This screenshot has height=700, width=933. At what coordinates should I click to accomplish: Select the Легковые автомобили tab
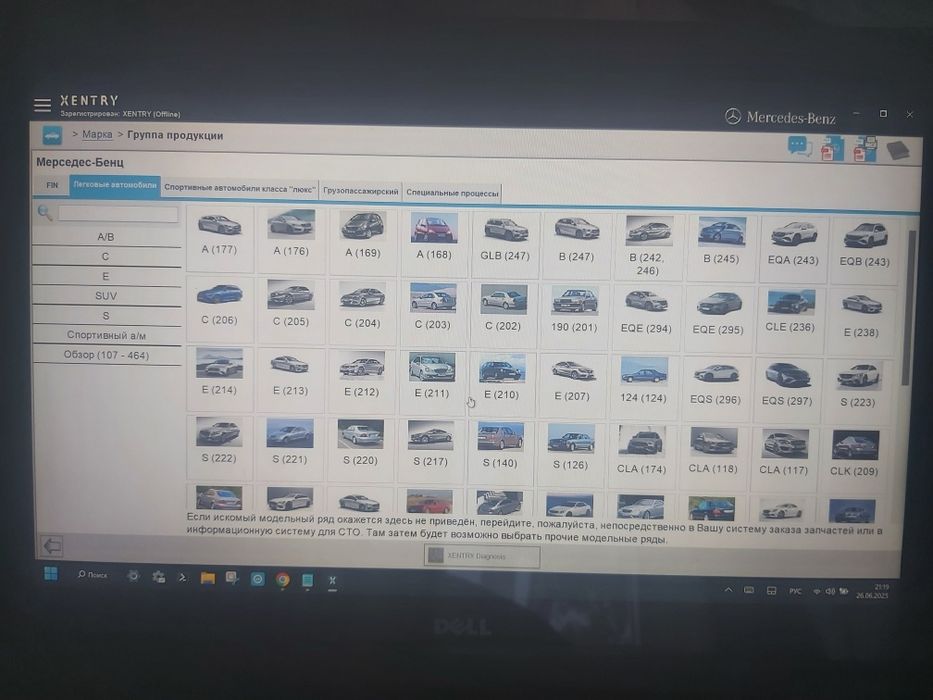(x=115, y=185)
